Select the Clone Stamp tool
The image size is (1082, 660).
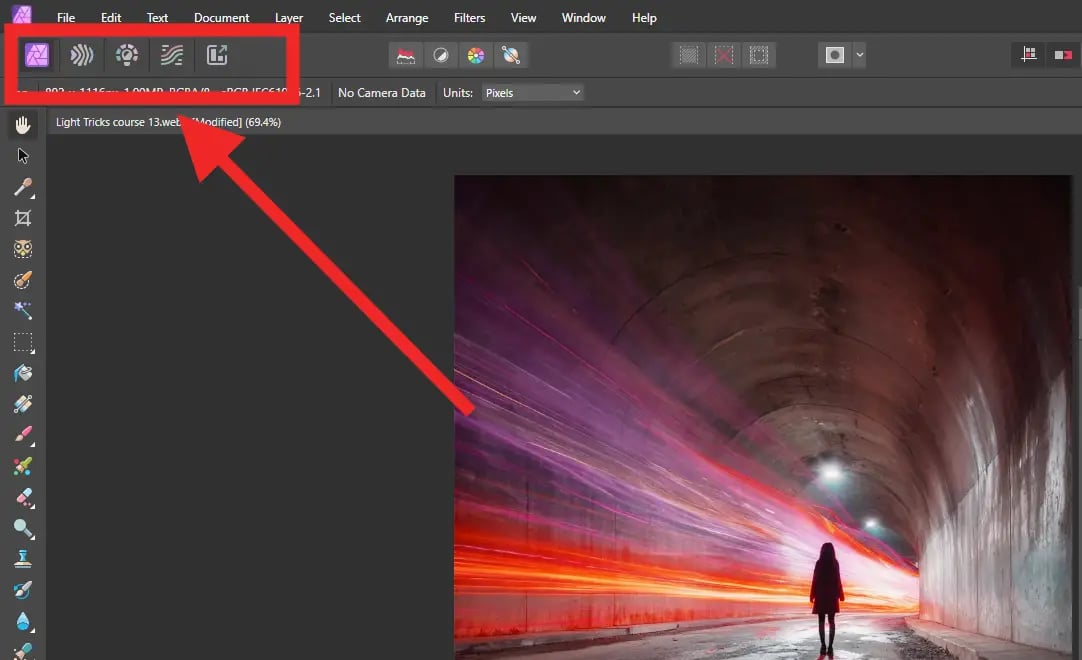[23, 559]
